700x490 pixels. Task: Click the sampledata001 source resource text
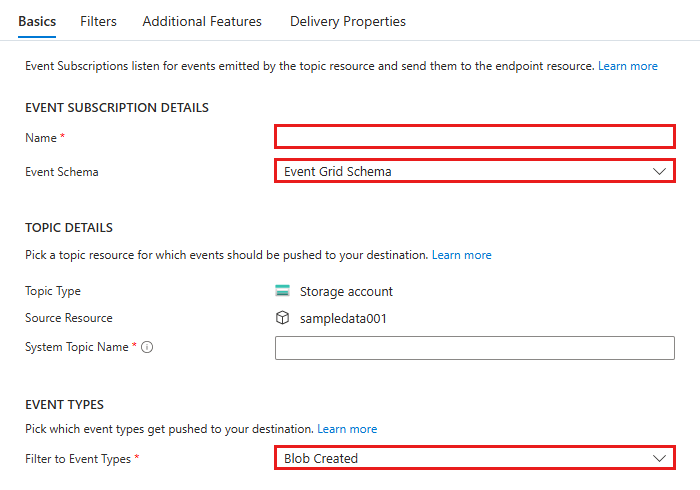[x=343, y=318]
